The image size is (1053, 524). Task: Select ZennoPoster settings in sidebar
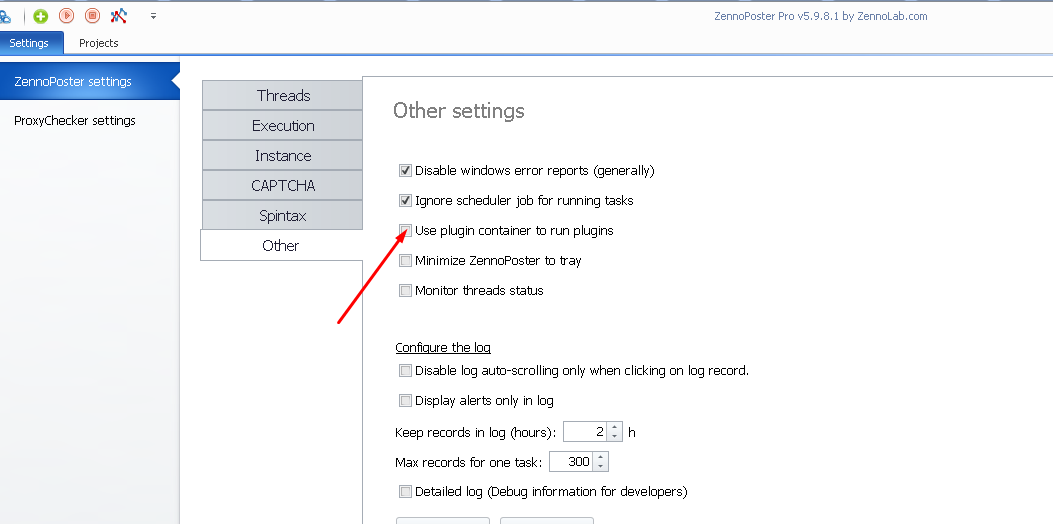coord(90,81)
